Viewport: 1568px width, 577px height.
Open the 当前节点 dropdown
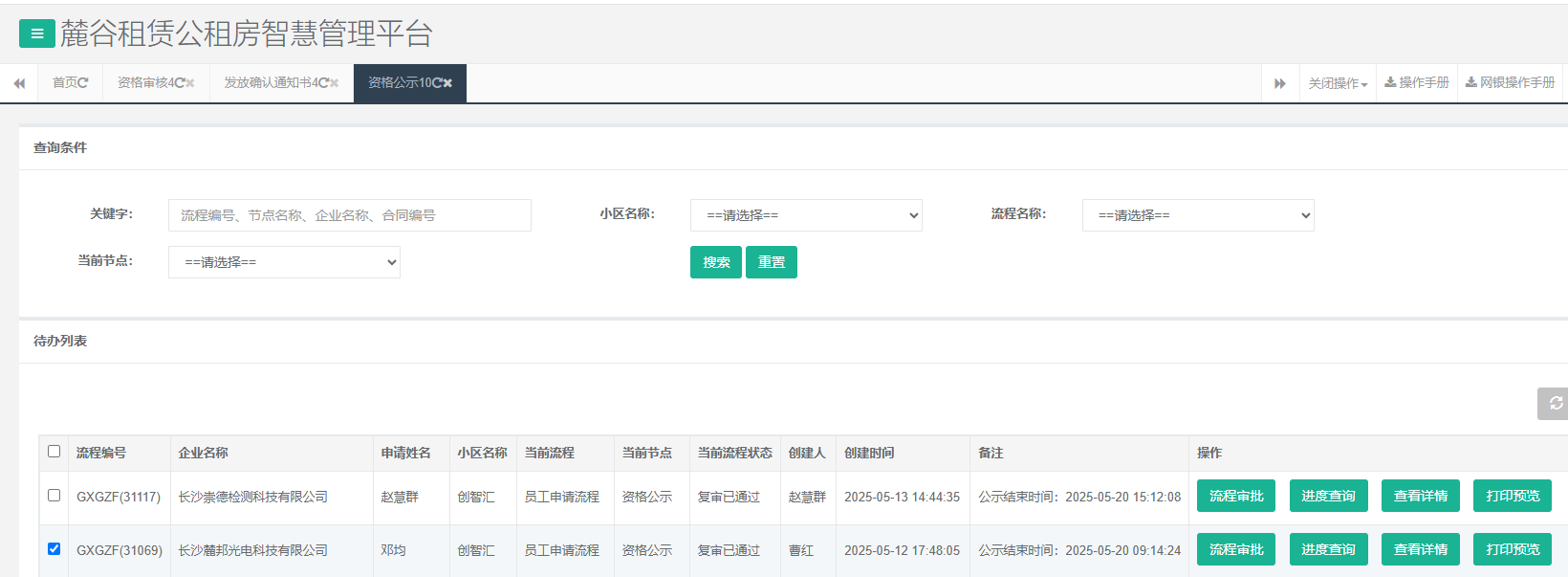click(x=284, y=262)
